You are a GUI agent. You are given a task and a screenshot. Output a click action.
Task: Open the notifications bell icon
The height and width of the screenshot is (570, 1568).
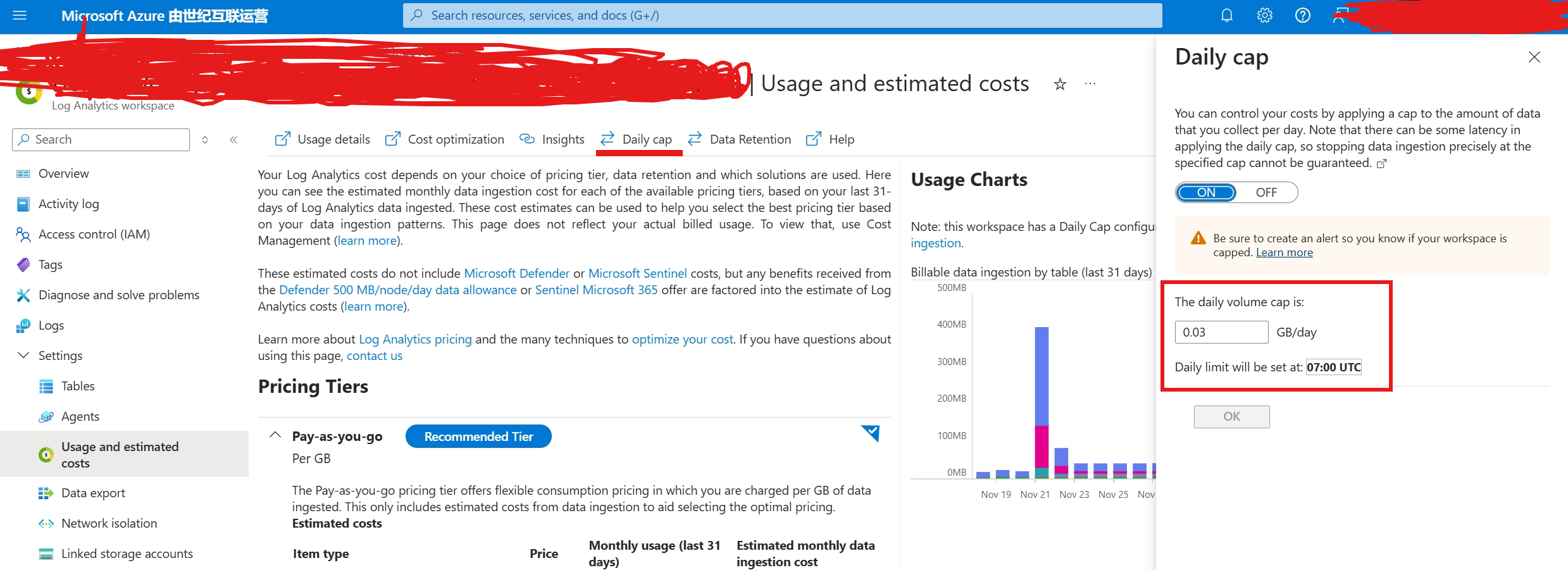pos(1226,15)
